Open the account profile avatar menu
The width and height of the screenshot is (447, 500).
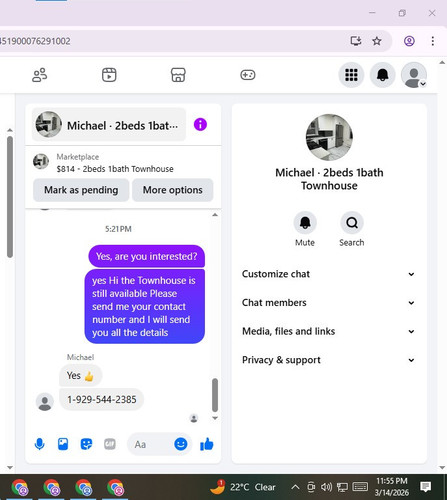pos(414,75)
